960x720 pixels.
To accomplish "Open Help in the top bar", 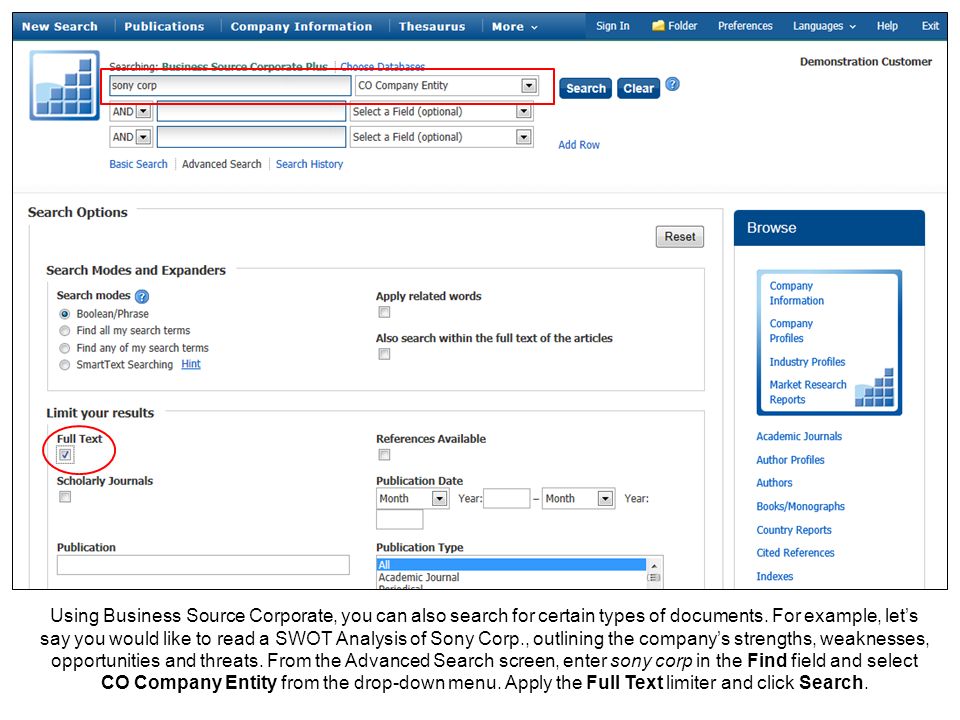I will tap(887, 26).
